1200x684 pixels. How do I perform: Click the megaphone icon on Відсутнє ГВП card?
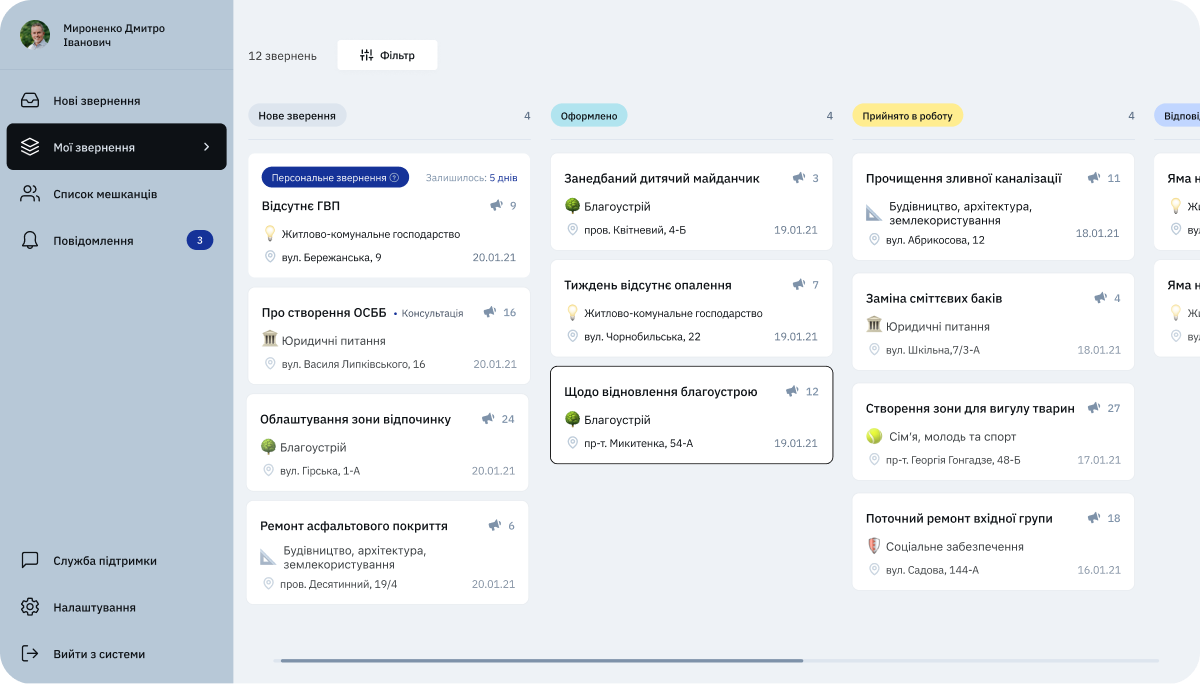tap(496, 205)
